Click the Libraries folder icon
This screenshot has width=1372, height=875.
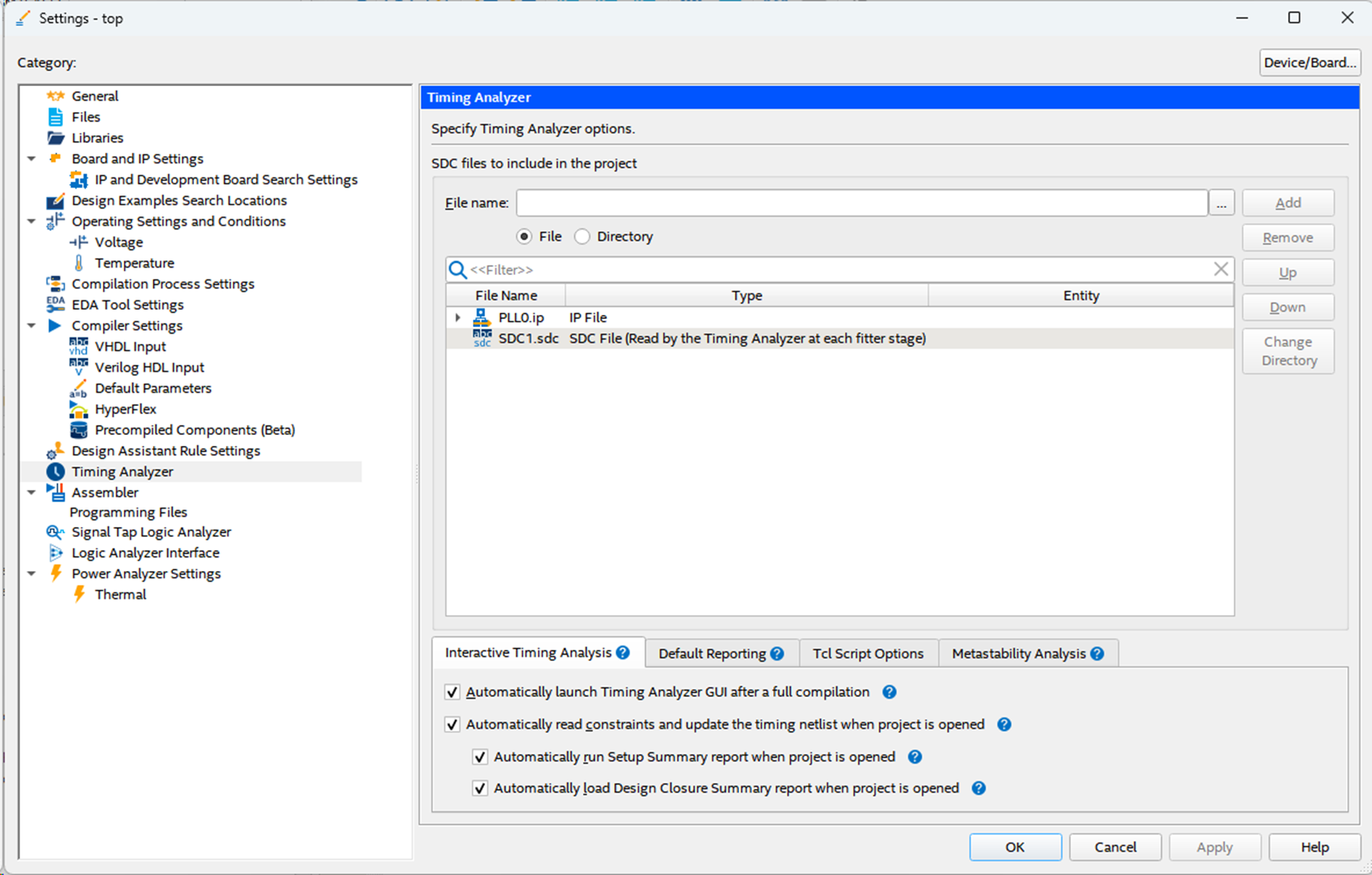pos(55,138)
